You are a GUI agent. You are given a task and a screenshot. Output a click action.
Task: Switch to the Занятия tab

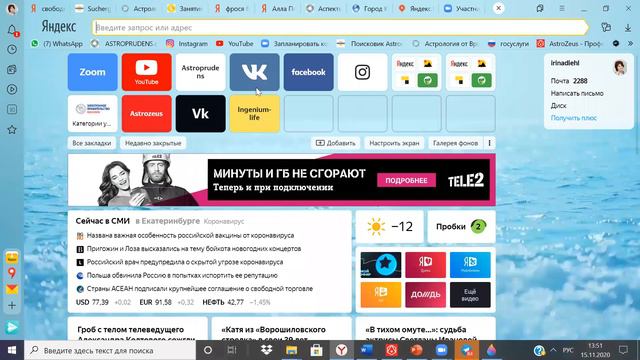186,8
